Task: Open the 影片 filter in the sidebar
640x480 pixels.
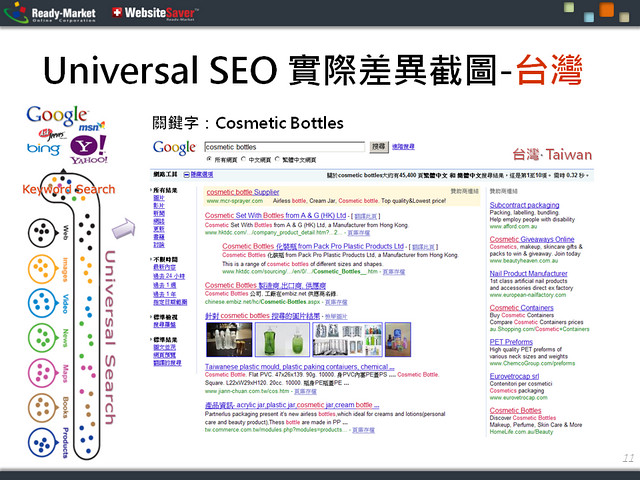Action: [159, 206]
